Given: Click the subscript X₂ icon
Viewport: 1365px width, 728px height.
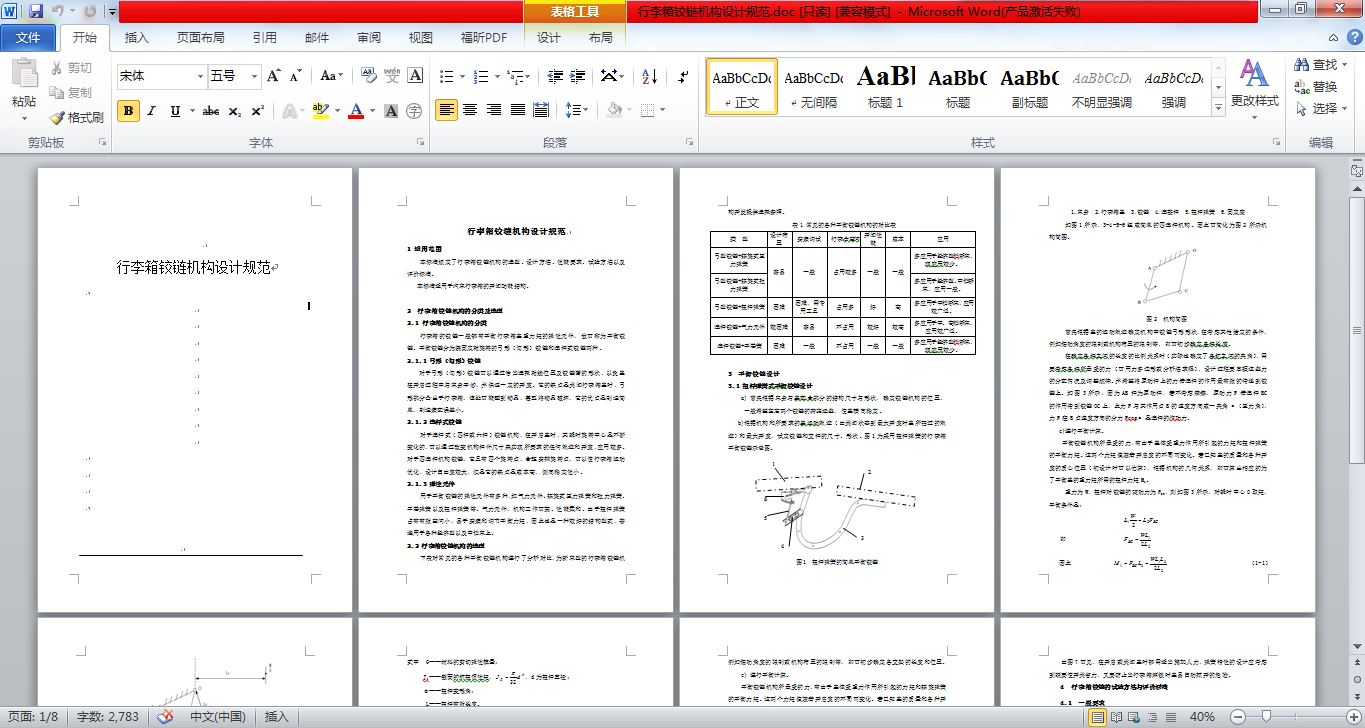Looking at the screenshot, I should [234, 111].
